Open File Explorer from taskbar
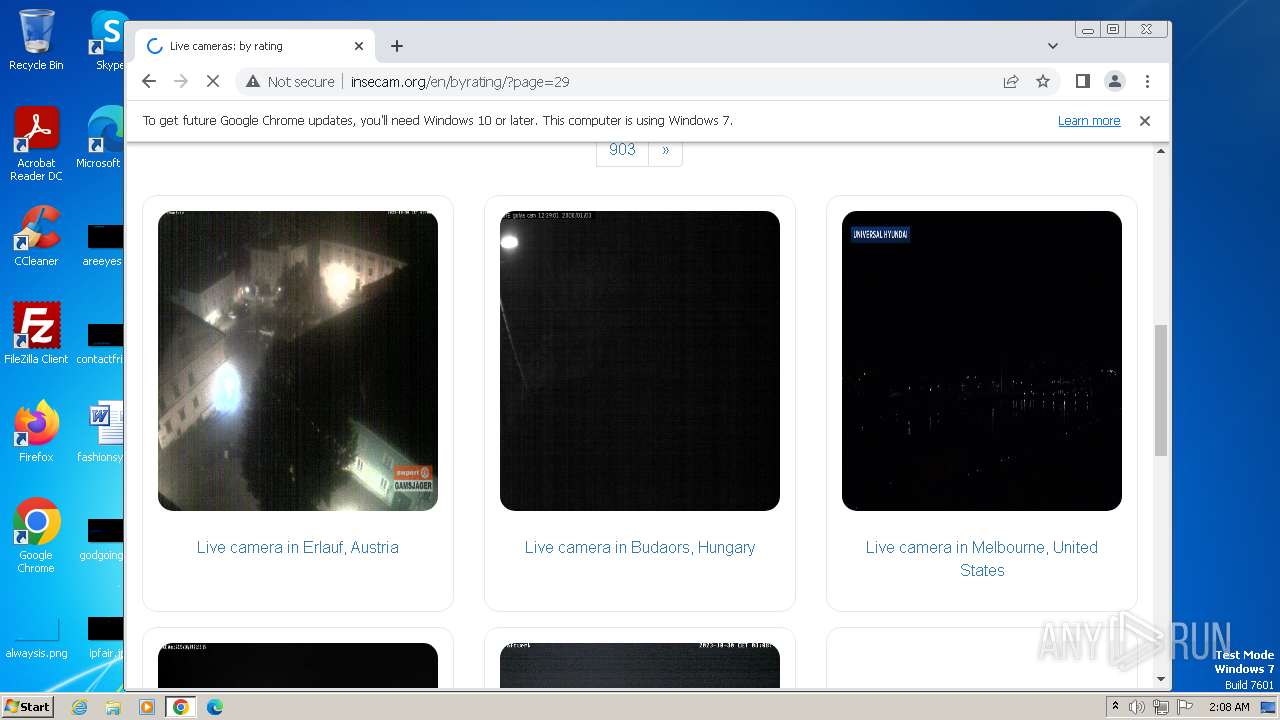 (x=113, y=707)
